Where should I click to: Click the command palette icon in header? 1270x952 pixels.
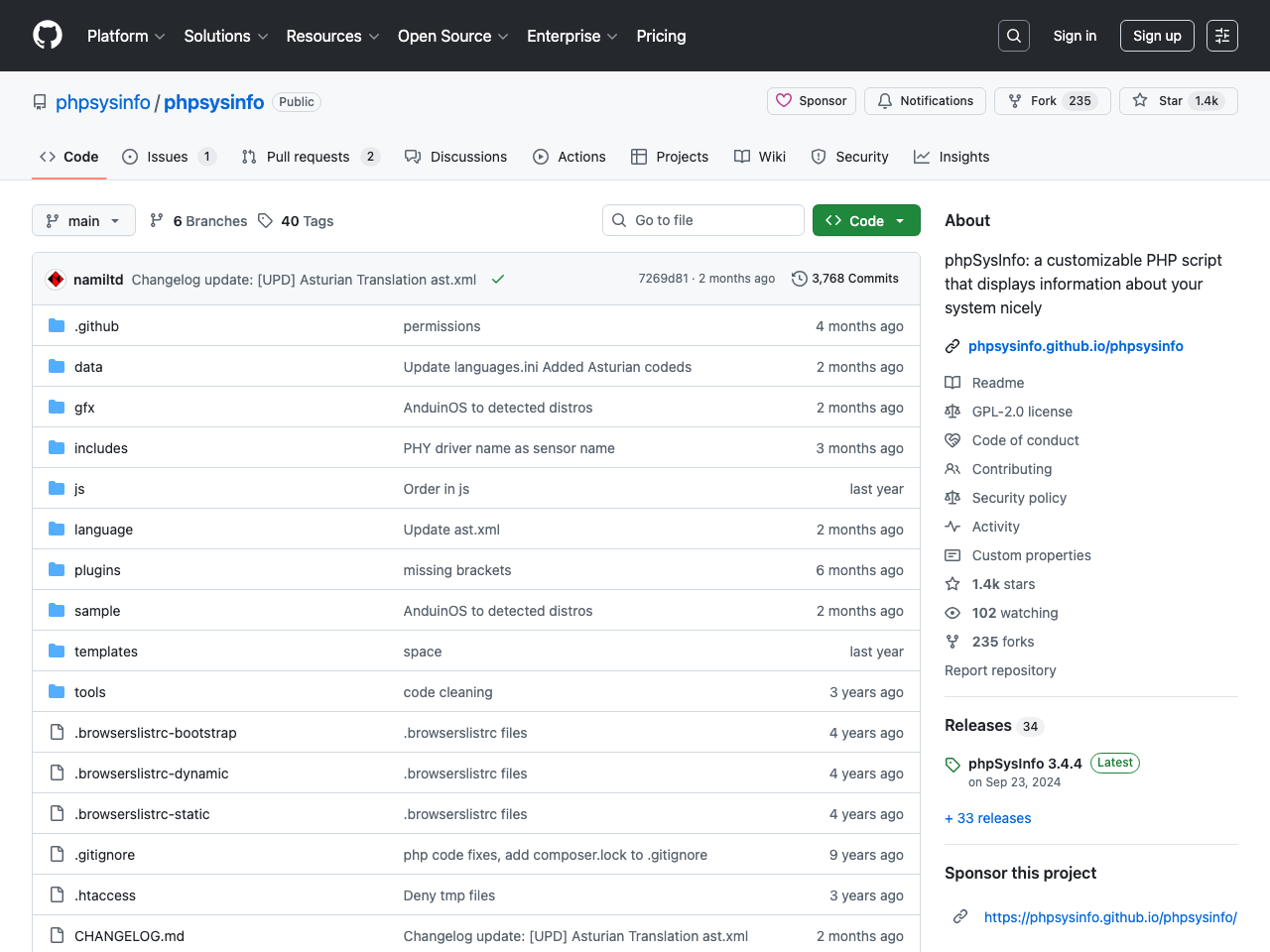(x=1221, y=36)
